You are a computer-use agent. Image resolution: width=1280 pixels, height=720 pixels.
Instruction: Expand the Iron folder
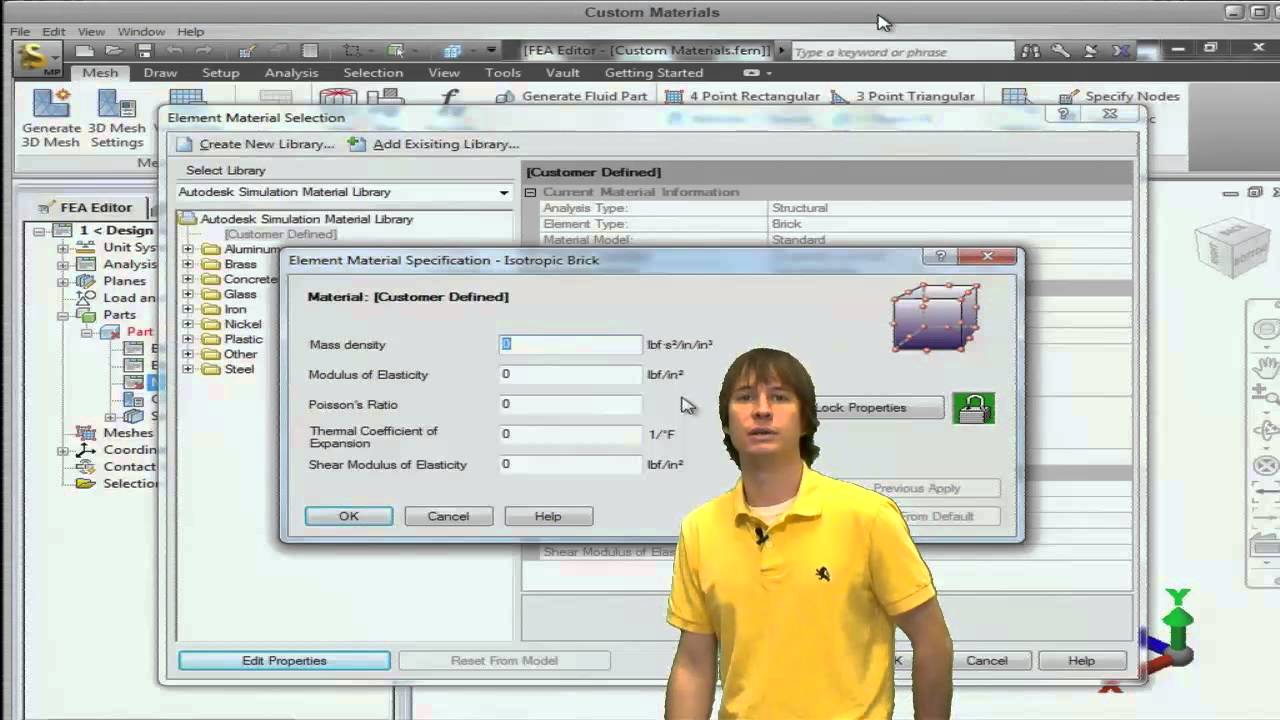point(188,309)
